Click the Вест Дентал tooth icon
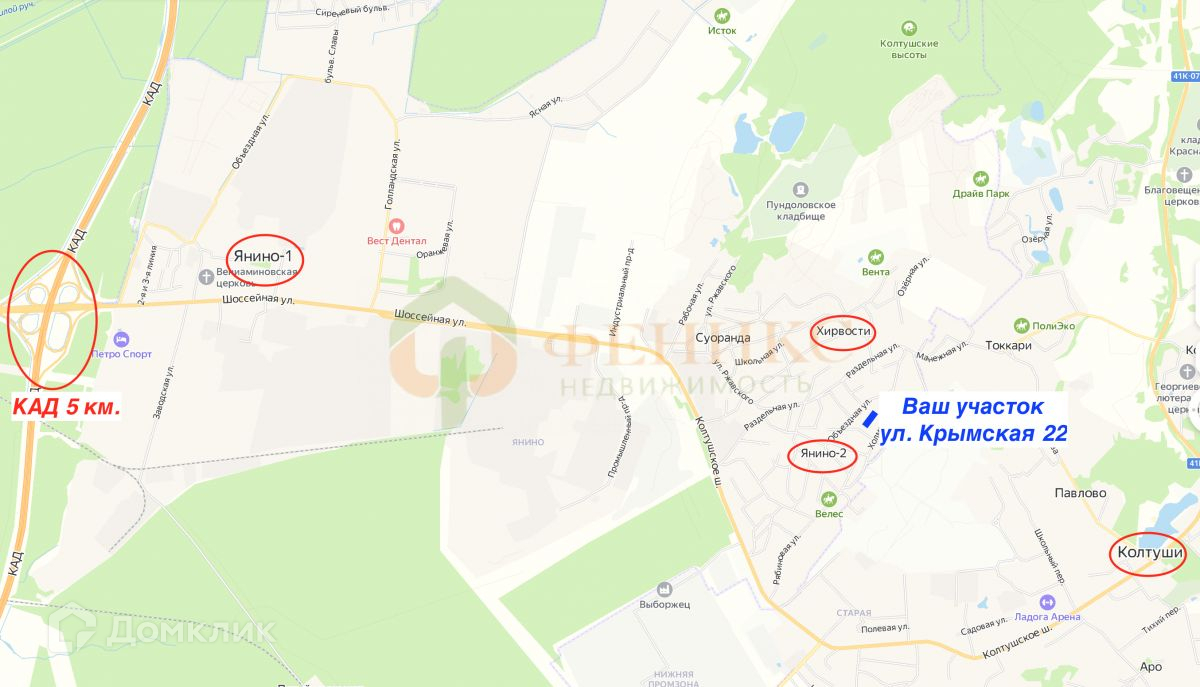Screen dimensions: 1200x687 [396, 226]
